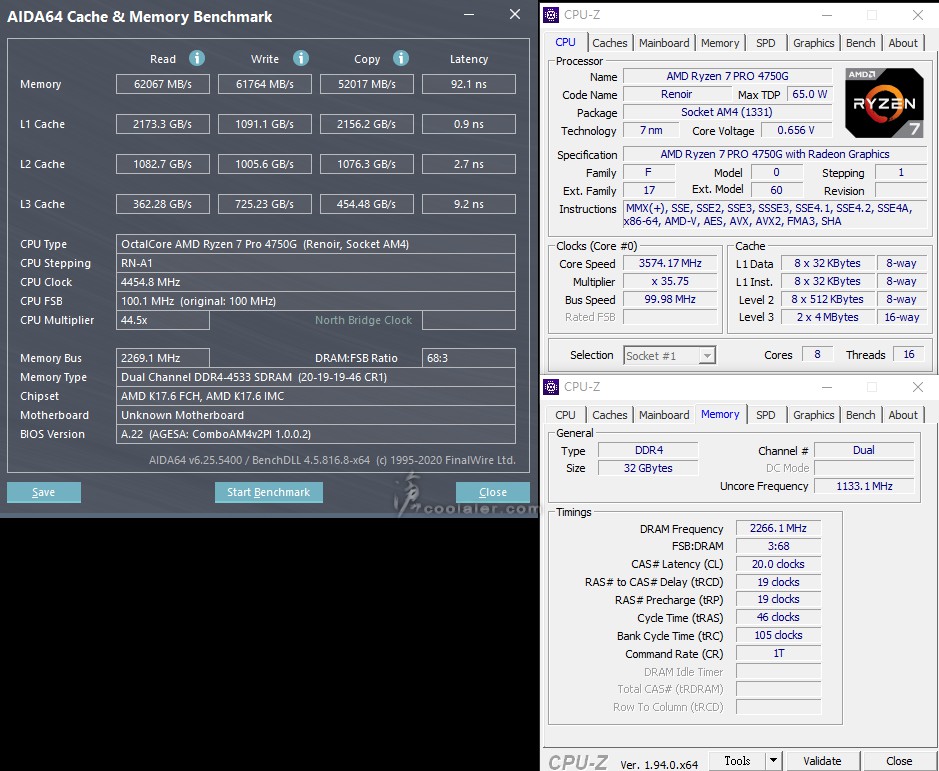Select SPD tab in lower CPU-Z window
The width and height of the screenshot is (939, 771).
[765, 415]
